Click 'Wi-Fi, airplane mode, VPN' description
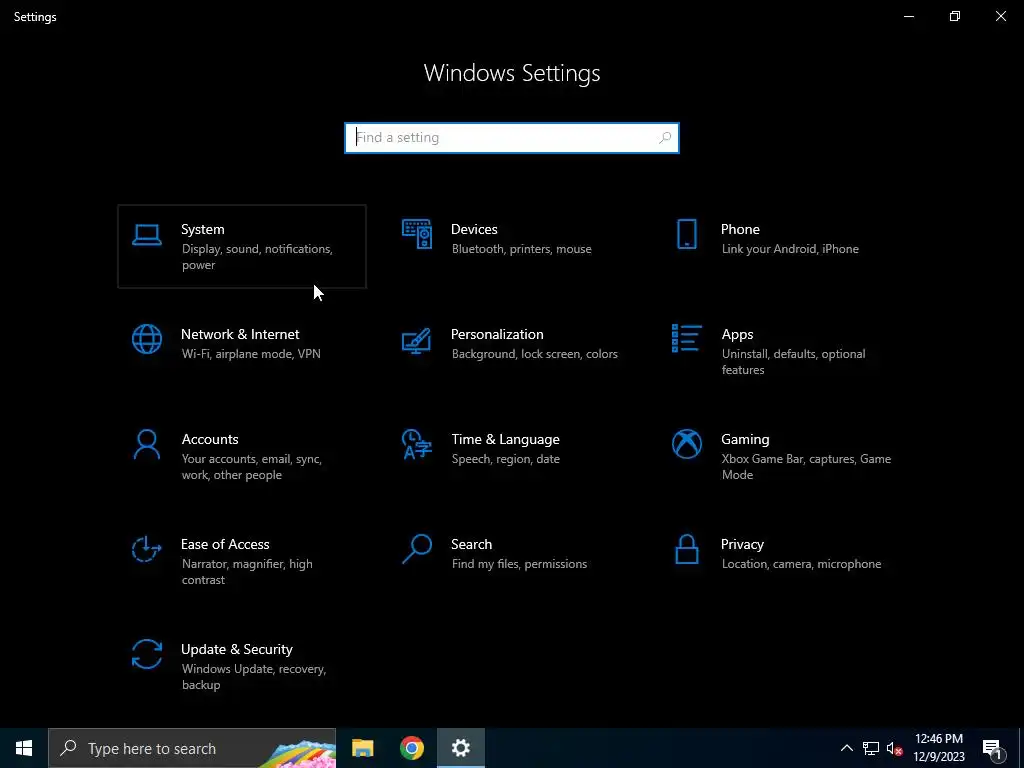1024x768 pixels. coord(251,354)
